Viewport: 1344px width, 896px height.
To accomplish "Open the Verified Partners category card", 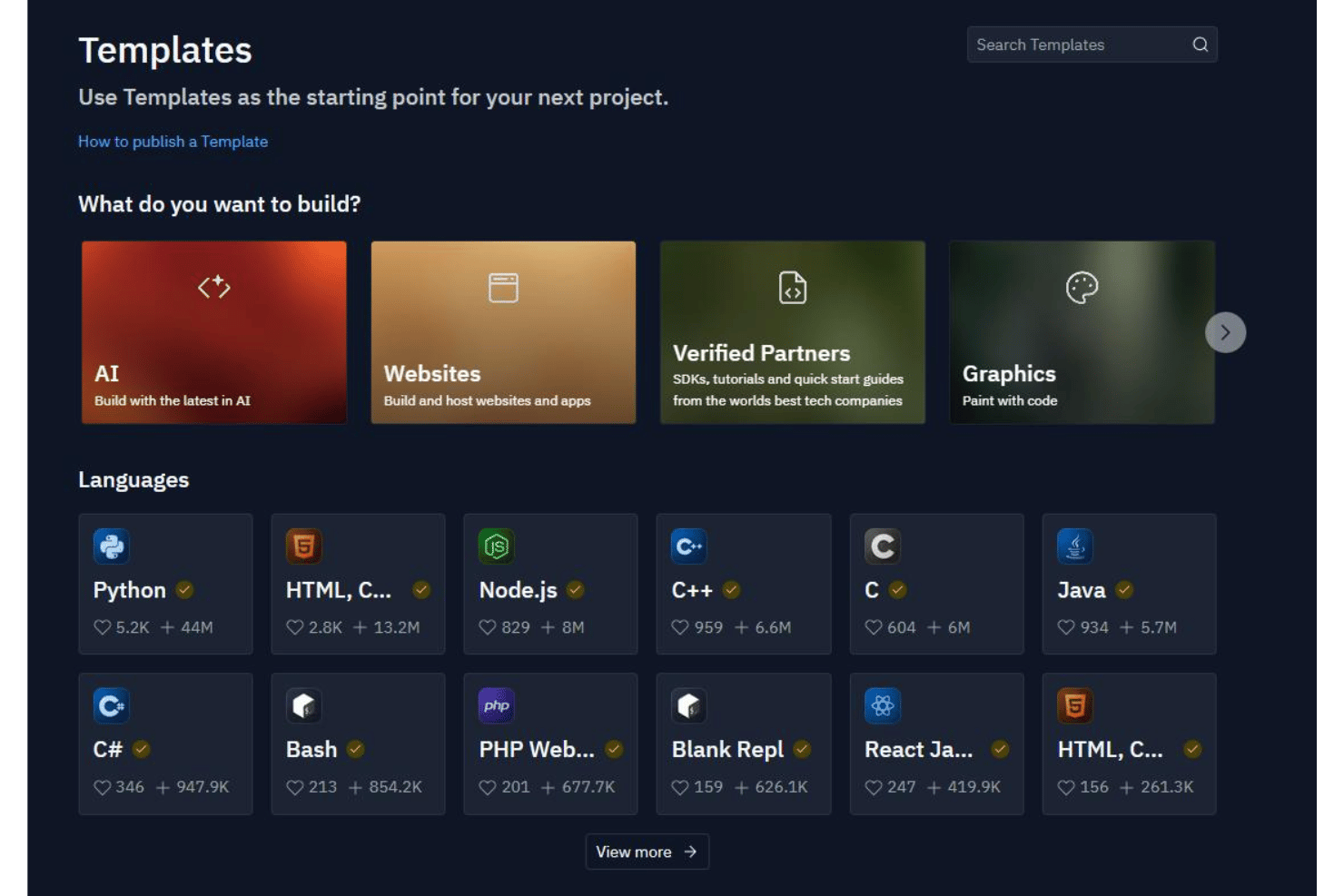I will pyautogui.click(x=793, y=332).
